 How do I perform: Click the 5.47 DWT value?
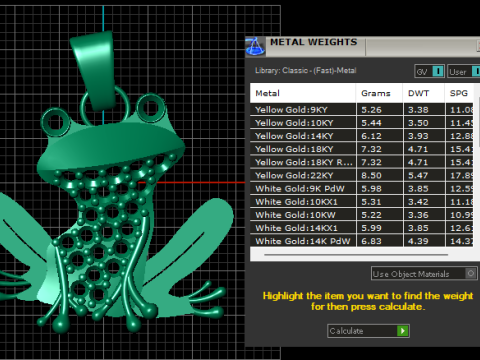[418, 175]
